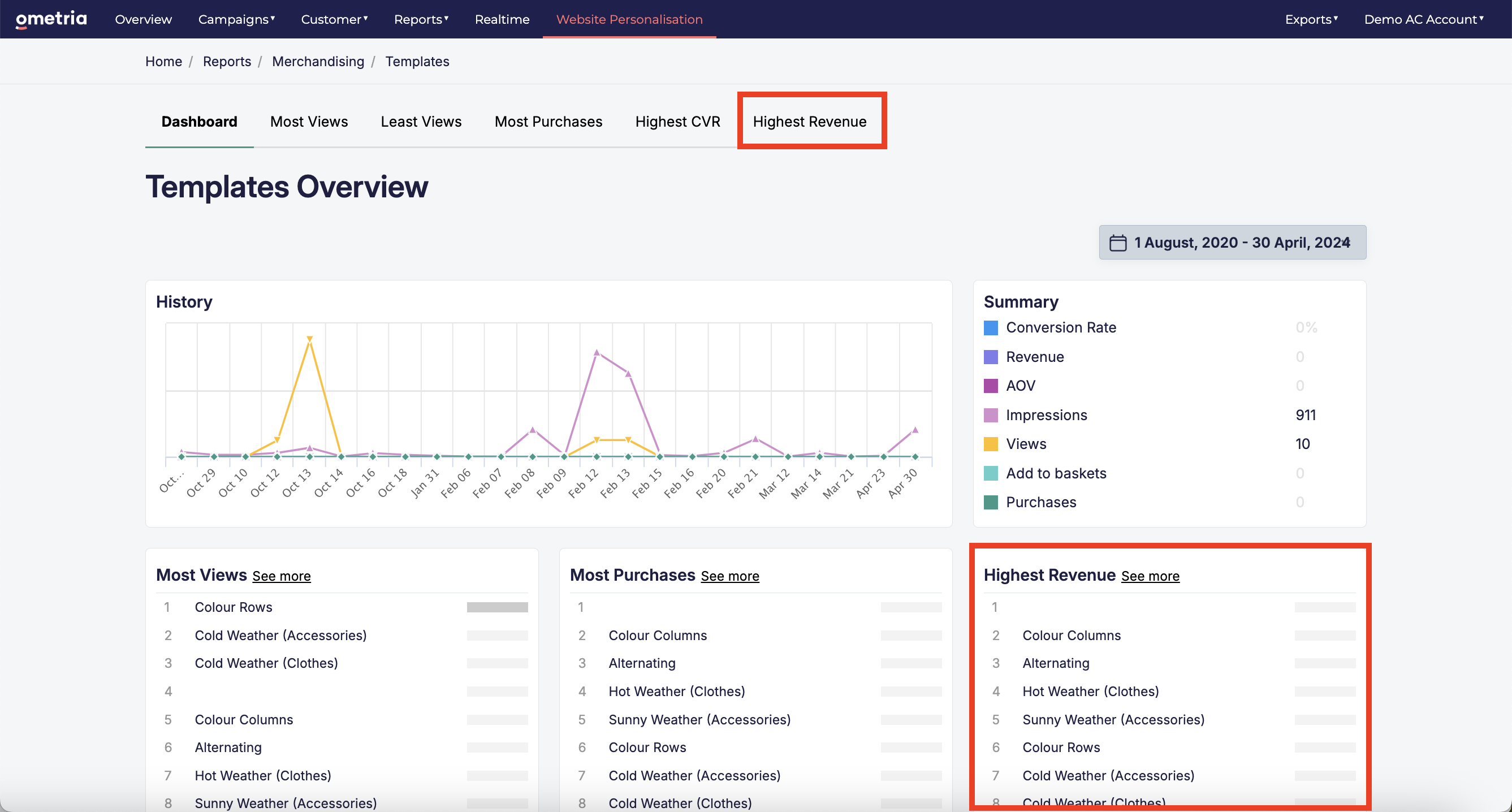The height and width of the screenshot is (812, 1512).
Task: Open the Campaigns dropdown menu
Action: click(x=236, y=19)
